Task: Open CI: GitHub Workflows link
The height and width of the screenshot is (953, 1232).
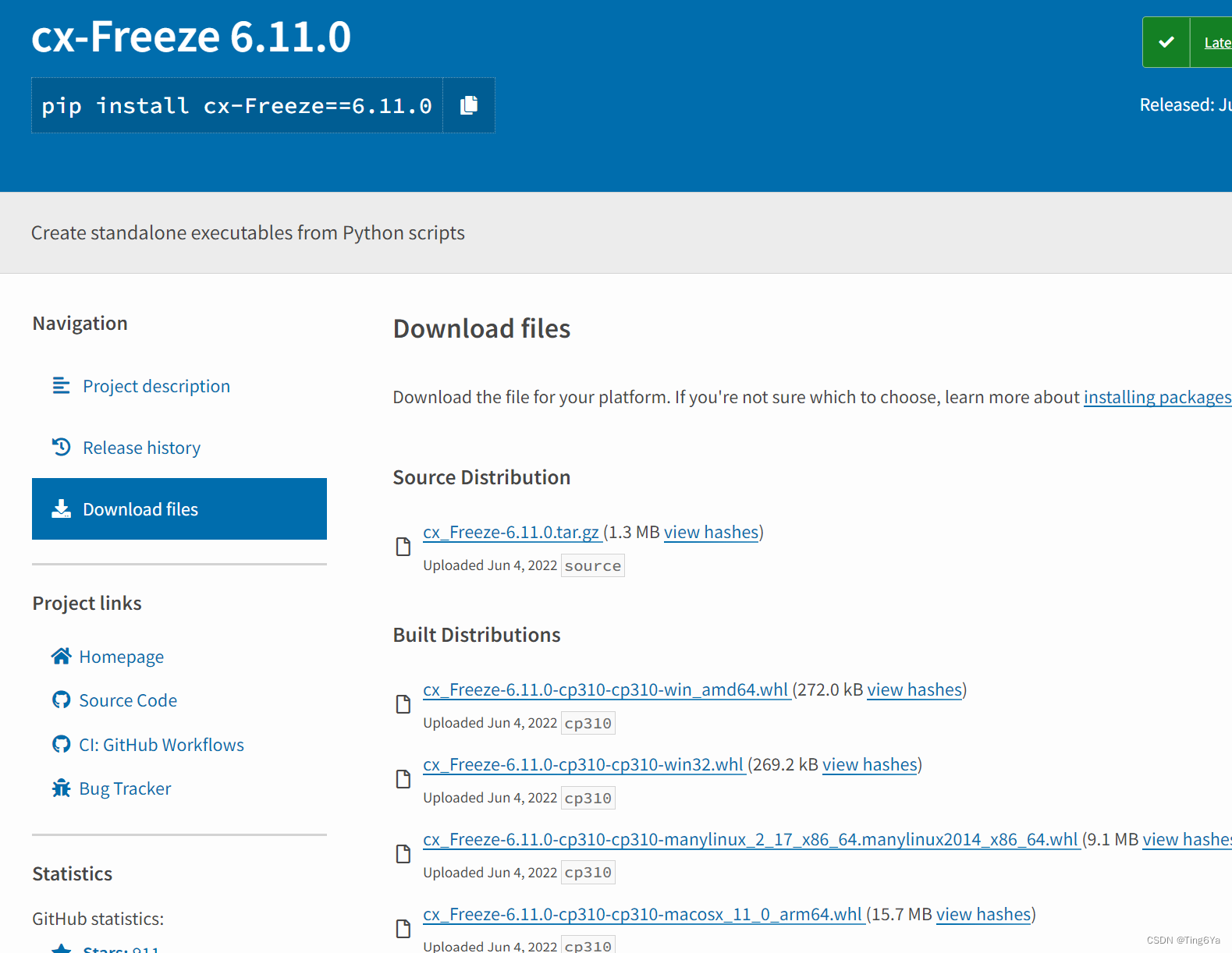Action: point(162,745)
